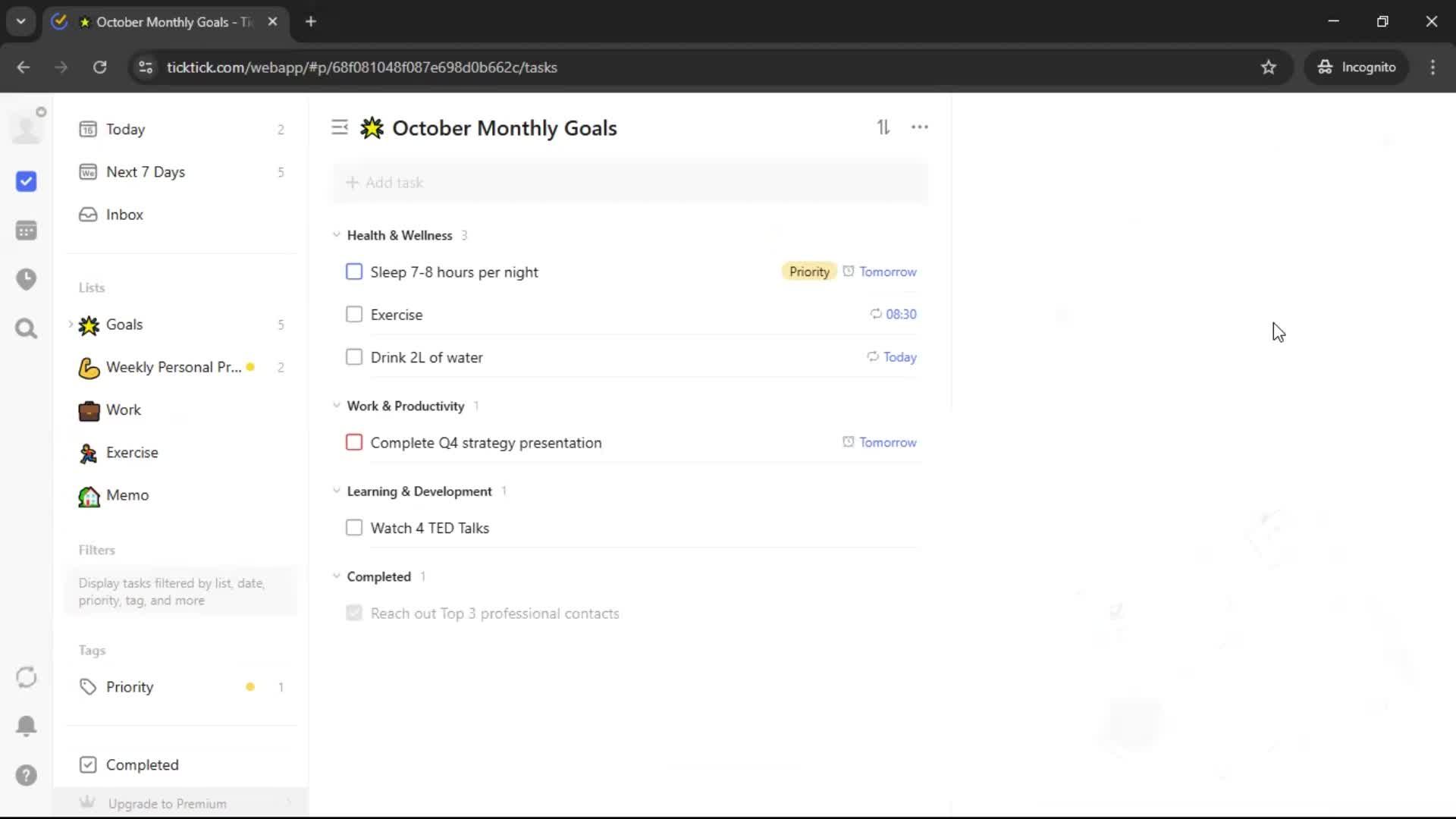Click the sort arrows icon in list header
Viewport: 1456px width, 819px height.
click(x=883, y=127)
